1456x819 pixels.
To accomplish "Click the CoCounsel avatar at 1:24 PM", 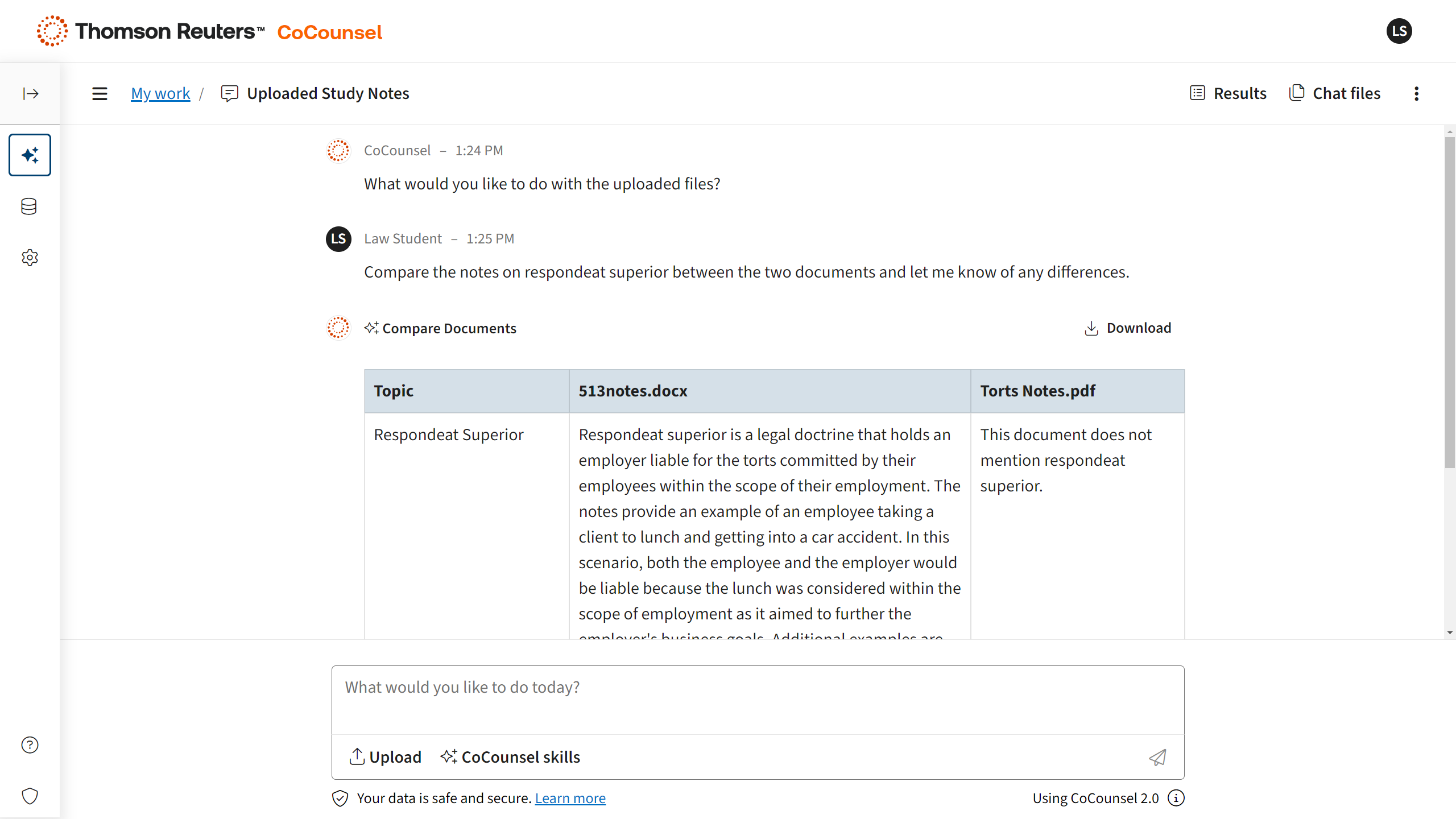I will [338, 151].
